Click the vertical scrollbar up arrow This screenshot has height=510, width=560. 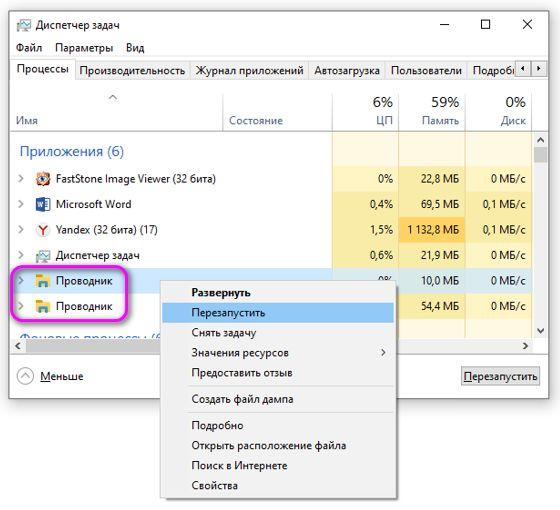540,140
